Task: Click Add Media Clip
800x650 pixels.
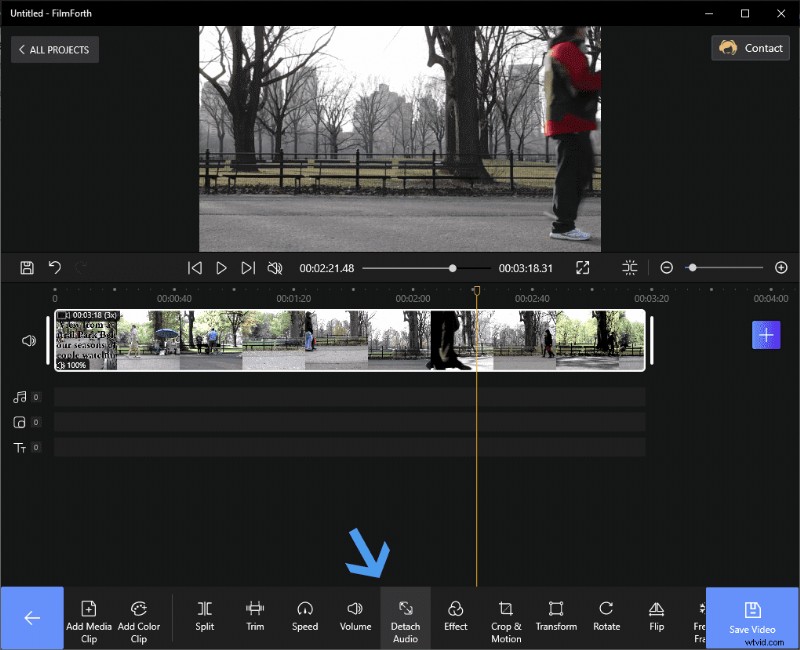Action: [x=88, y=617]
